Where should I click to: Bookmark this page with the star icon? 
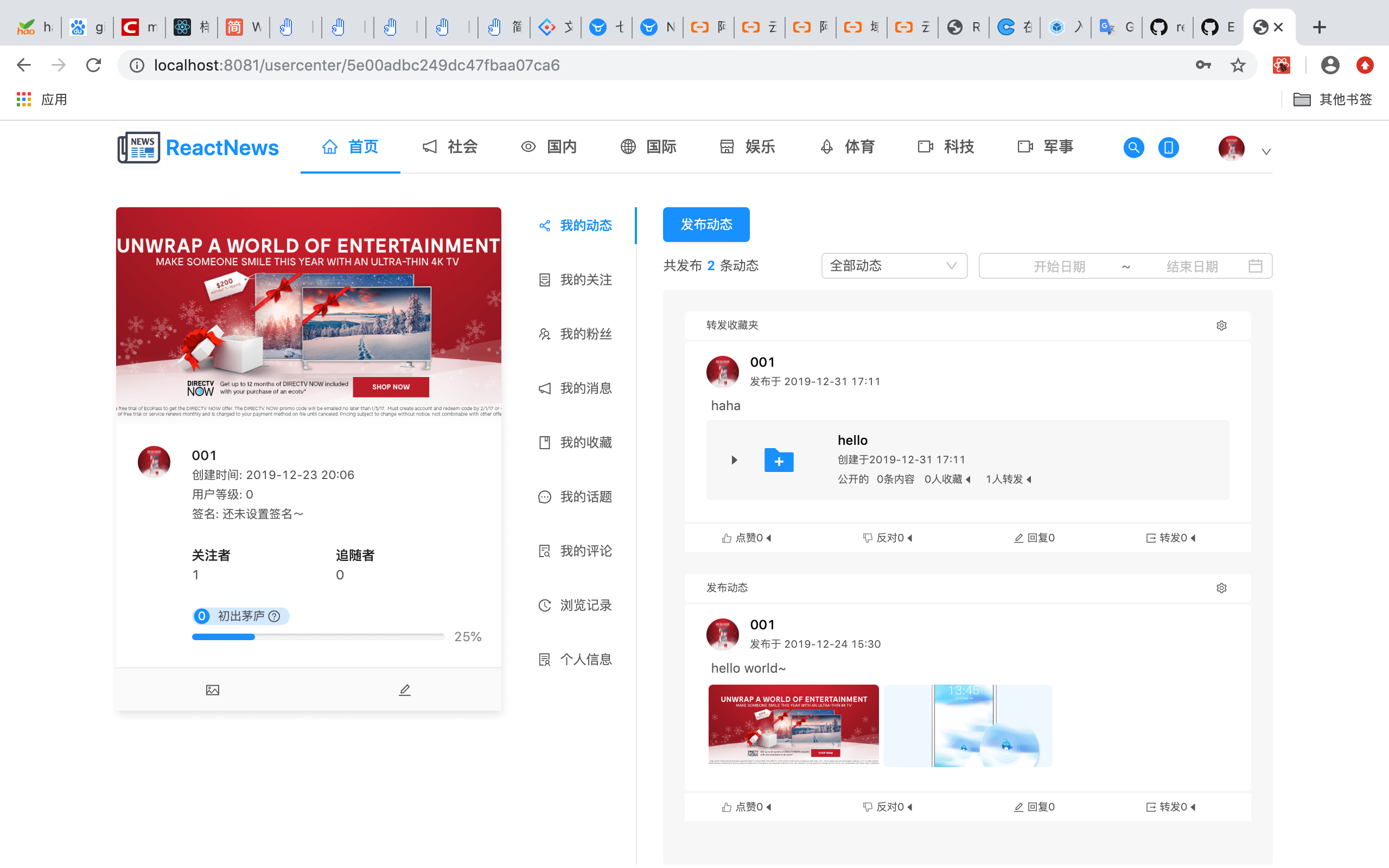pyautogui.click(x=1238, y=66)
